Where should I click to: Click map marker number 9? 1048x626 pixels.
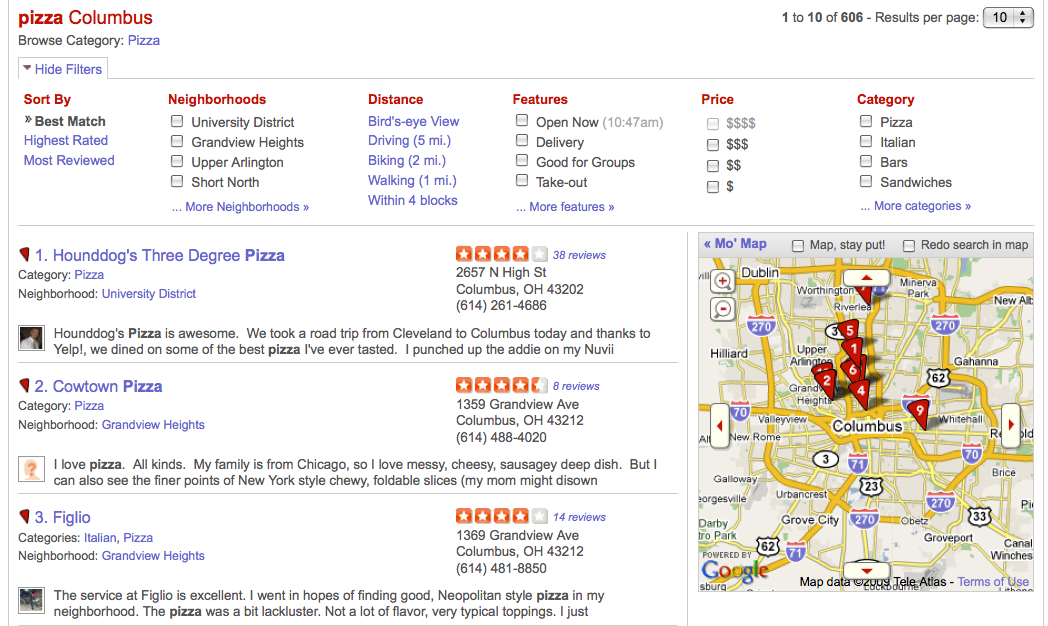tap(920, 412)
